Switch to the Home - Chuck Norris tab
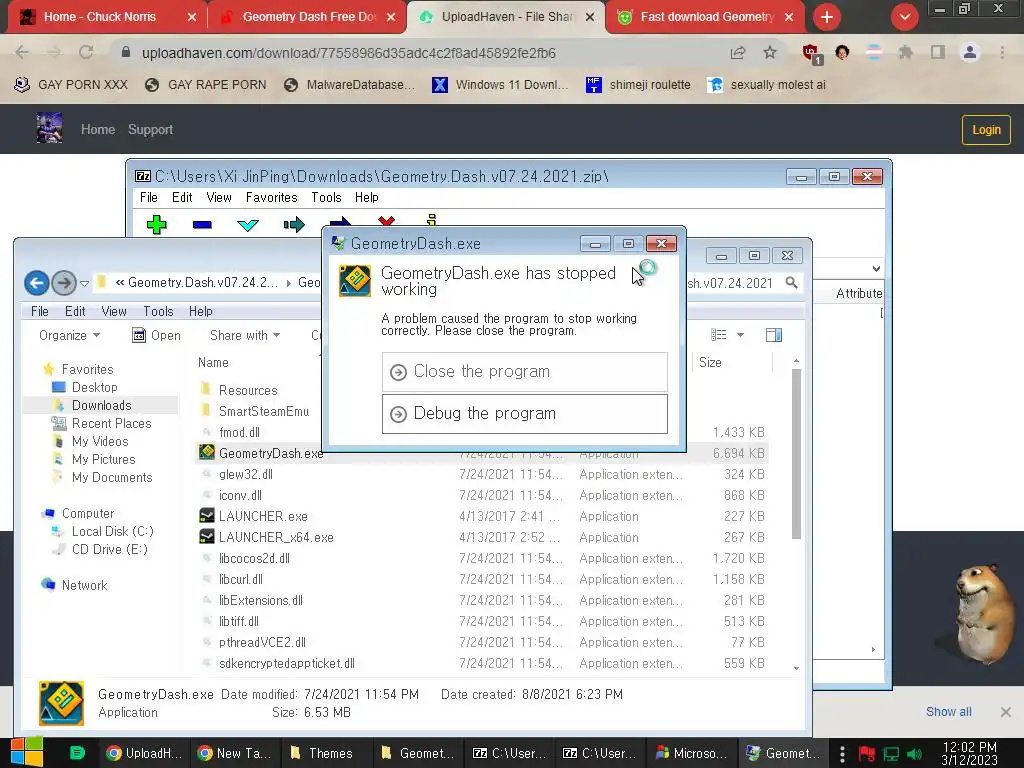The width and height of the screenshot is (1024, 768). coord(99,17)
